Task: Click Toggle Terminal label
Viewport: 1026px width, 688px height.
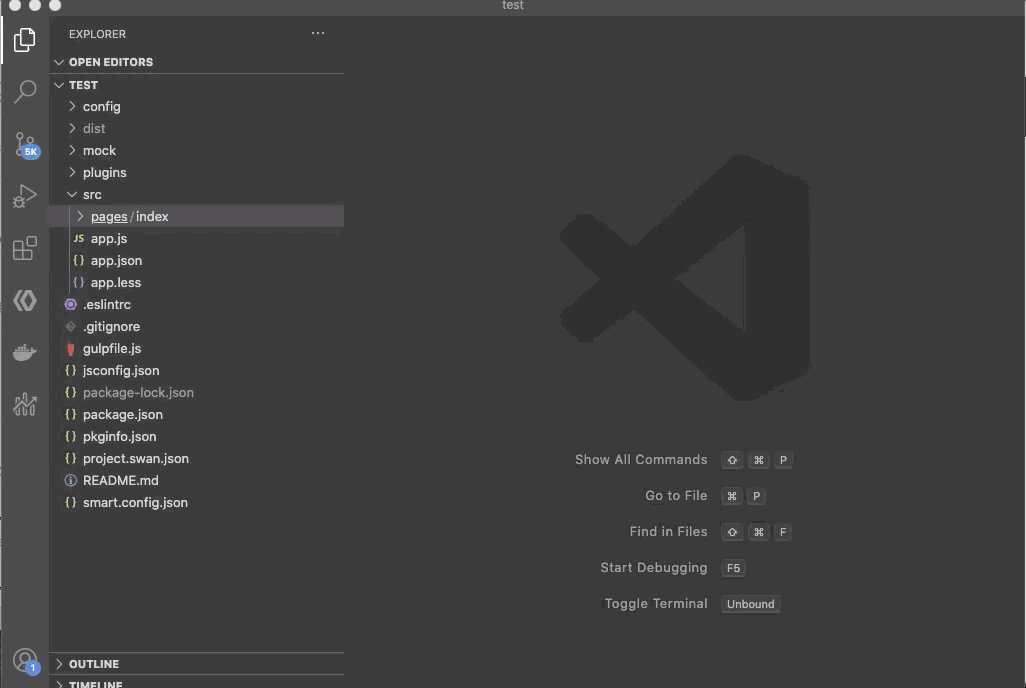Action: point(656,604)
